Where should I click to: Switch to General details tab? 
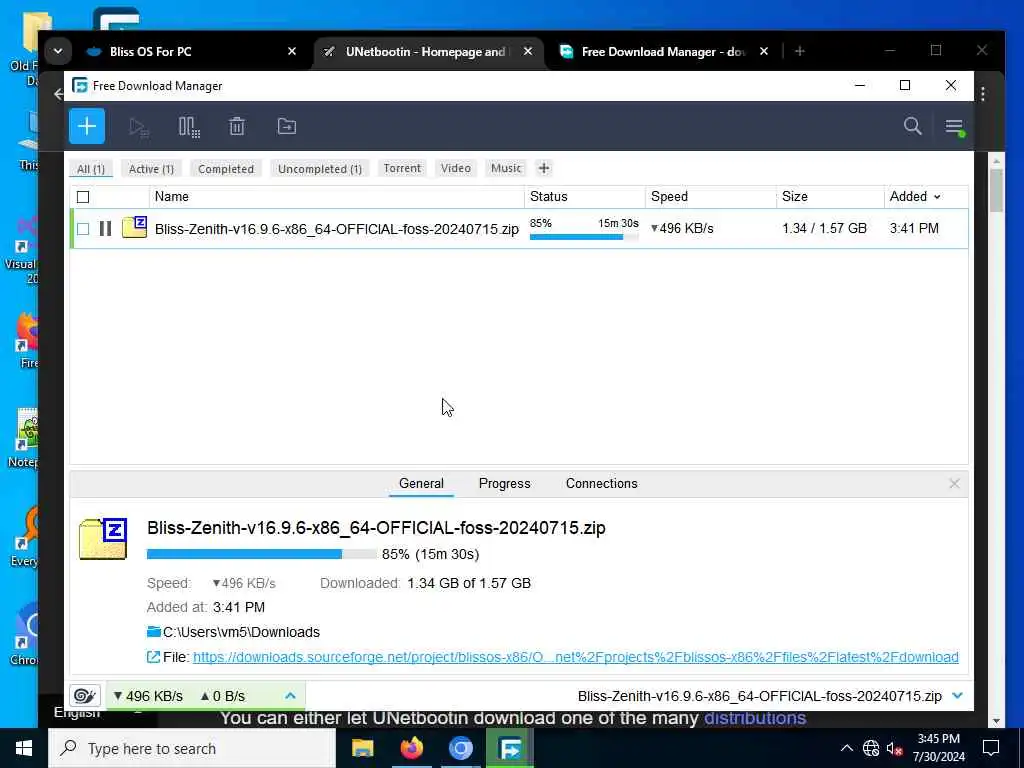click(421, 483)
